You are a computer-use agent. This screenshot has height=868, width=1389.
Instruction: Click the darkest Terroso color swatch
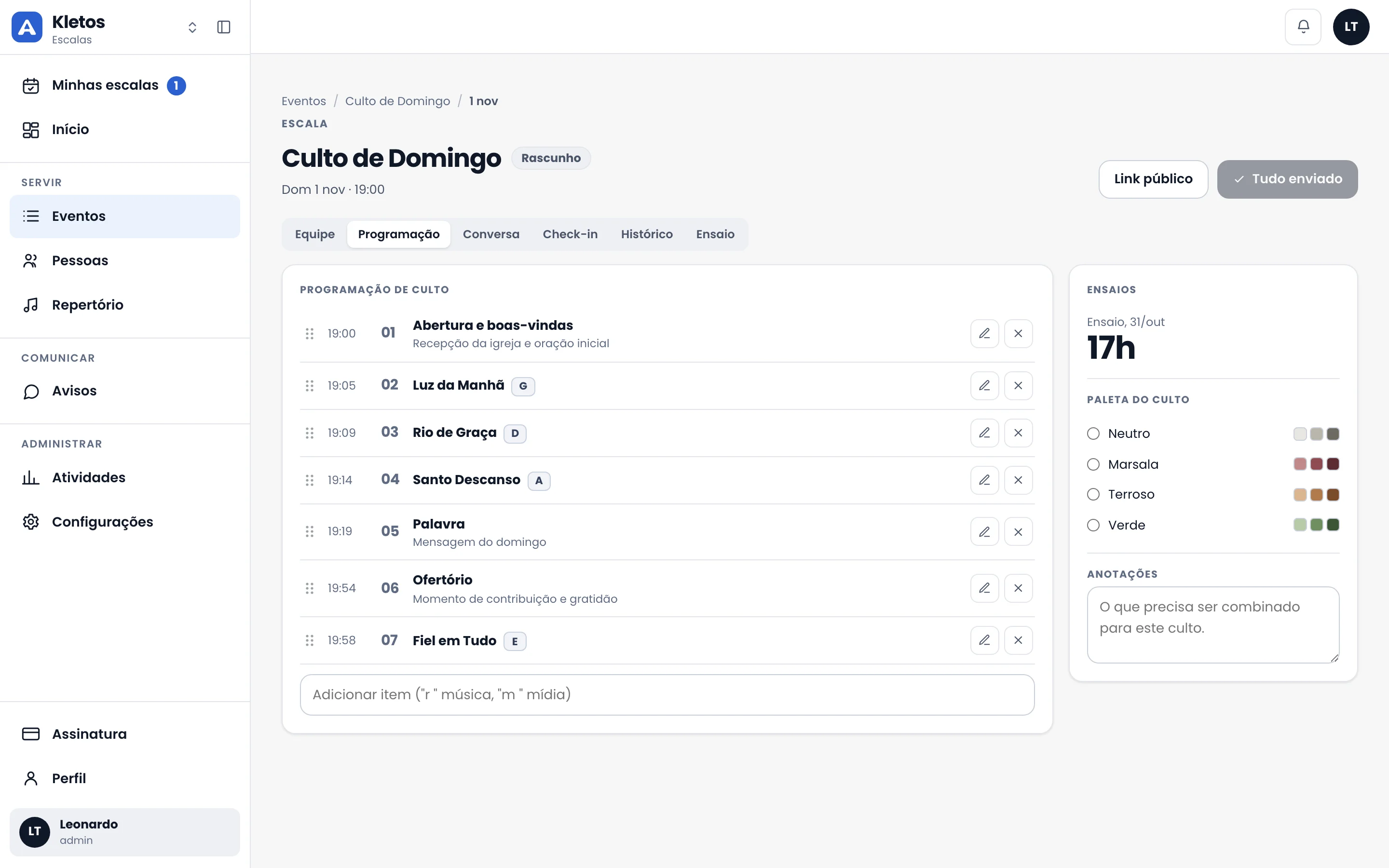[1334, 495]
